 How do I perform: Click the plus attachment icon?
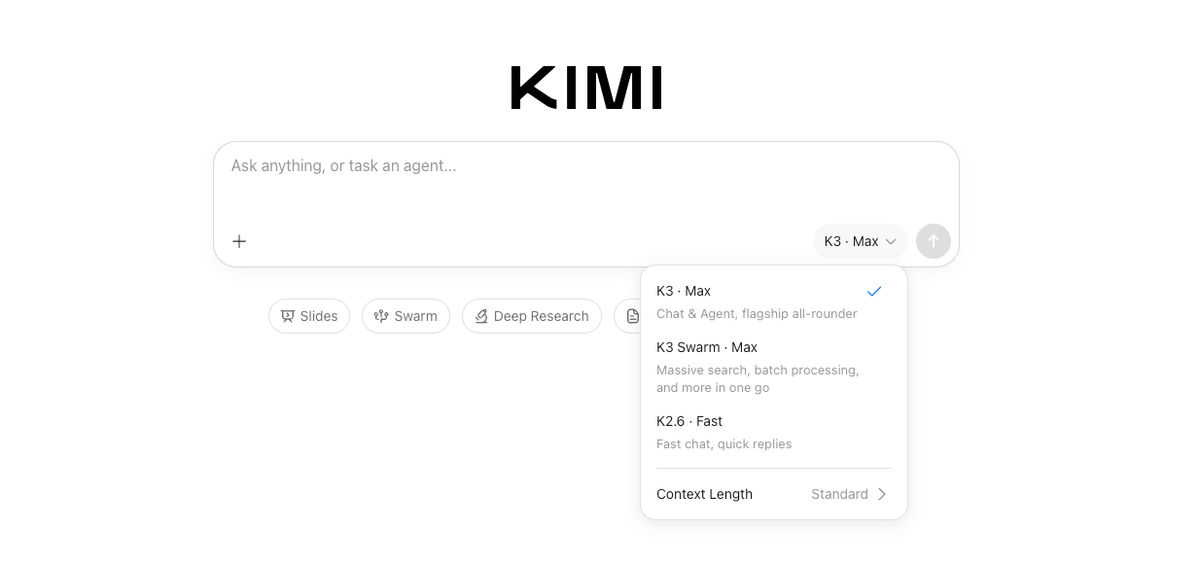coord(239,241)
